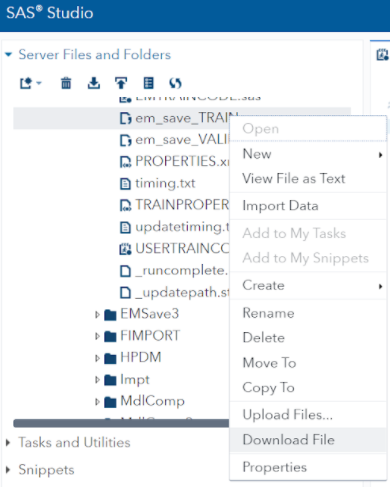390x487 pixels.
Task: Expand the Tasks and Utilities section
Action: [8, 442]
